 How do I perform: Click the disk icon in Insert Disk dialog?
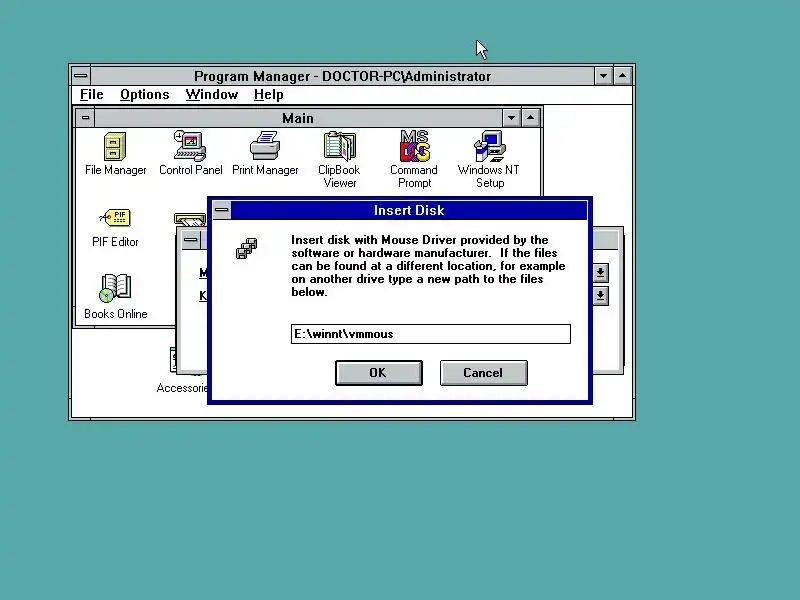click(x=246, y=248)
